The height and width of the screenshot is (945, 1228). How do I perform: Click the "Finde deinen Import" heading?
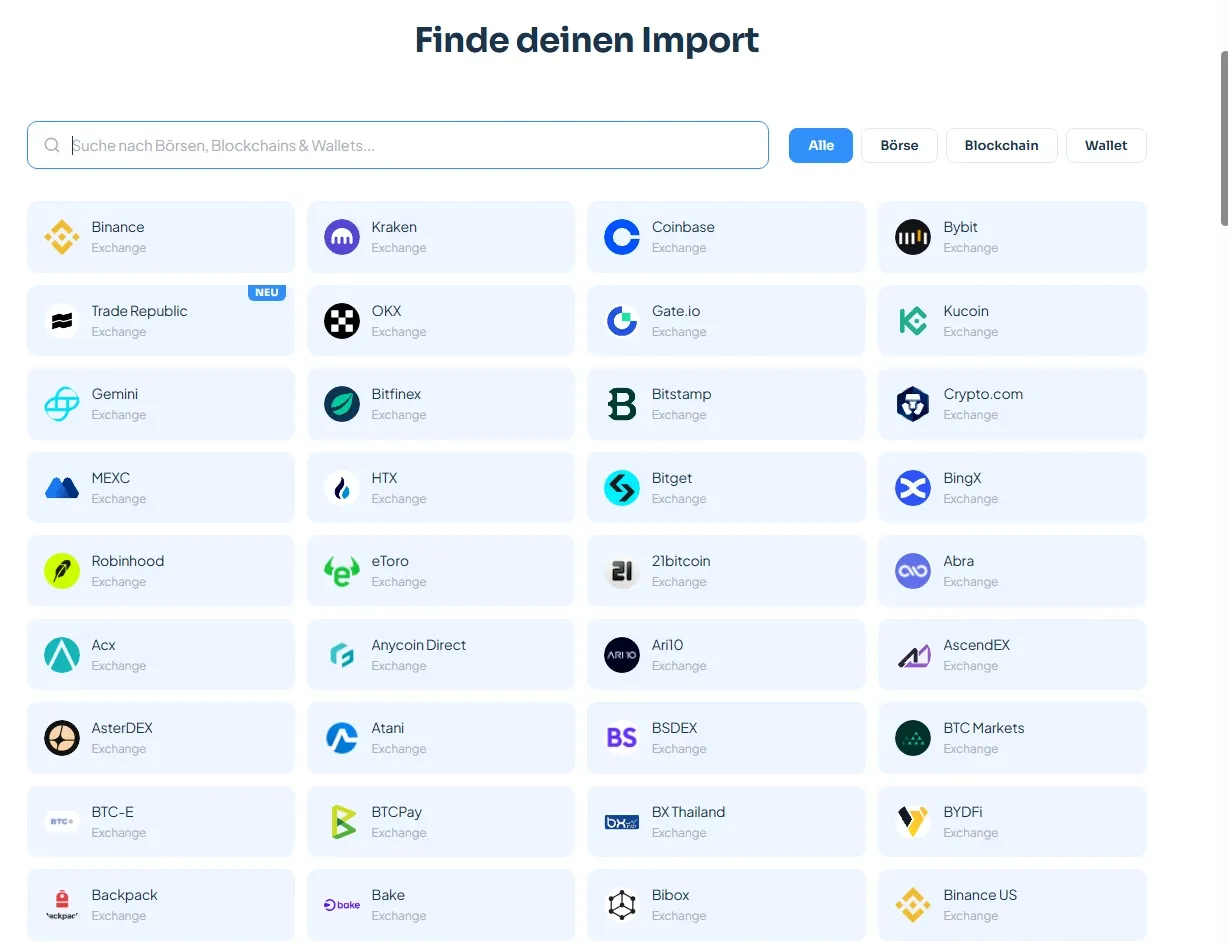coord(587,40)
